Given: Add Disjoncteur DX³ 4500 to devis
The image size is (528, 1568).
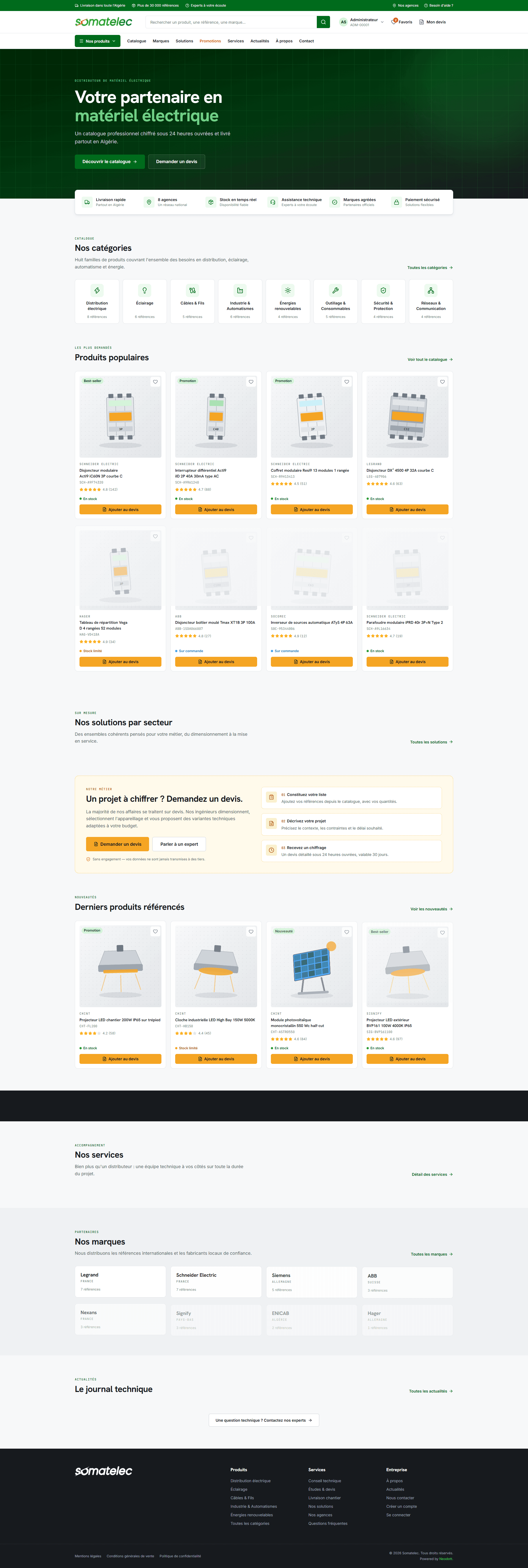Looking at the screenshot, I should click(x=408, y=509).
